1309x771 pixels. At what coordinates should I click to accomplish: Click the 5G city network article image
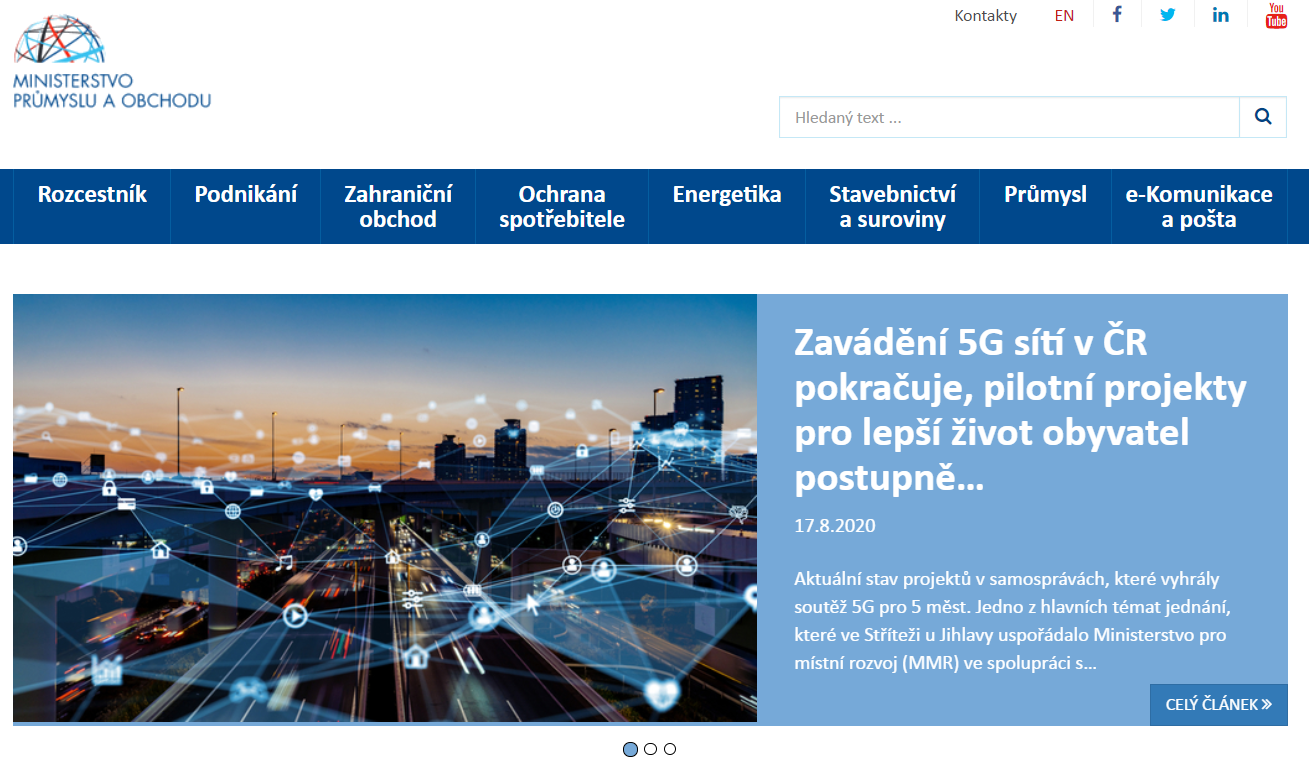tap(385, 508)
